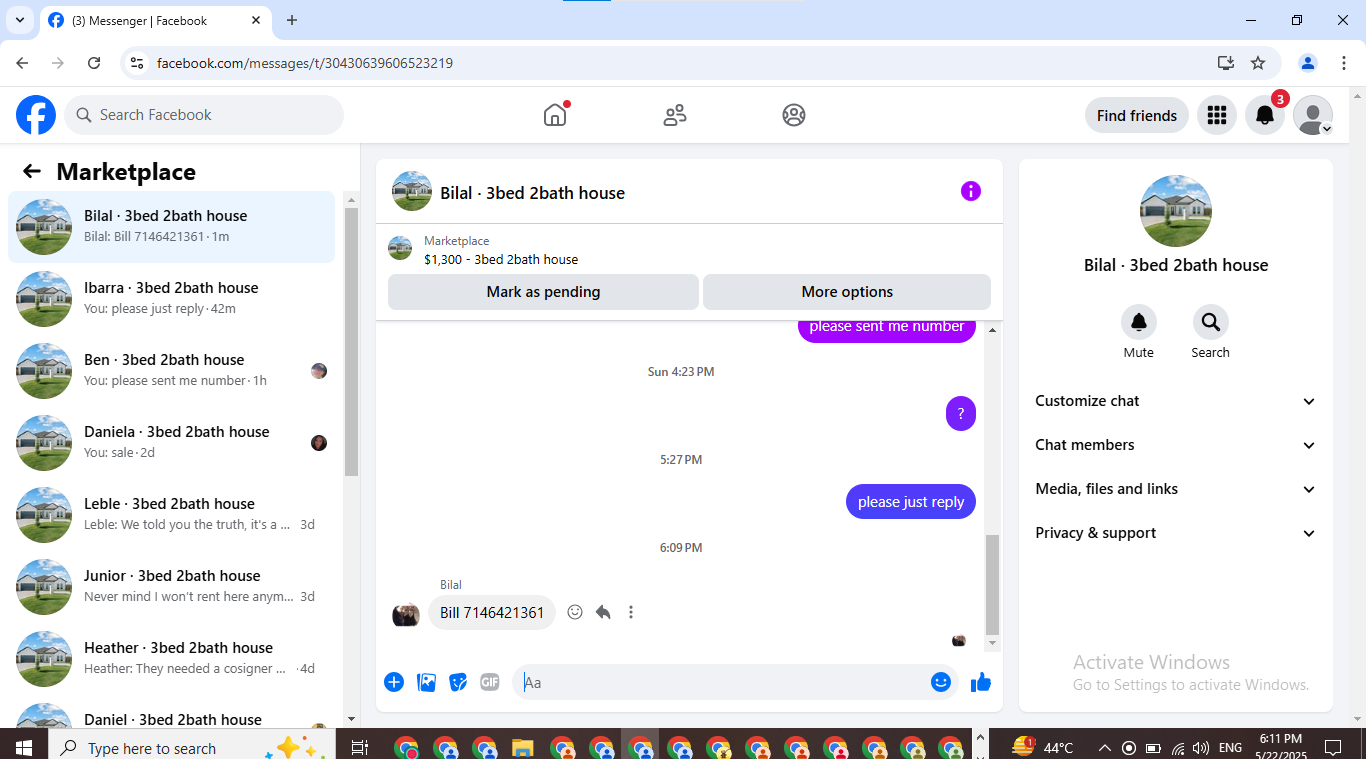Focus the Search Facebook field

coord(204,115)
